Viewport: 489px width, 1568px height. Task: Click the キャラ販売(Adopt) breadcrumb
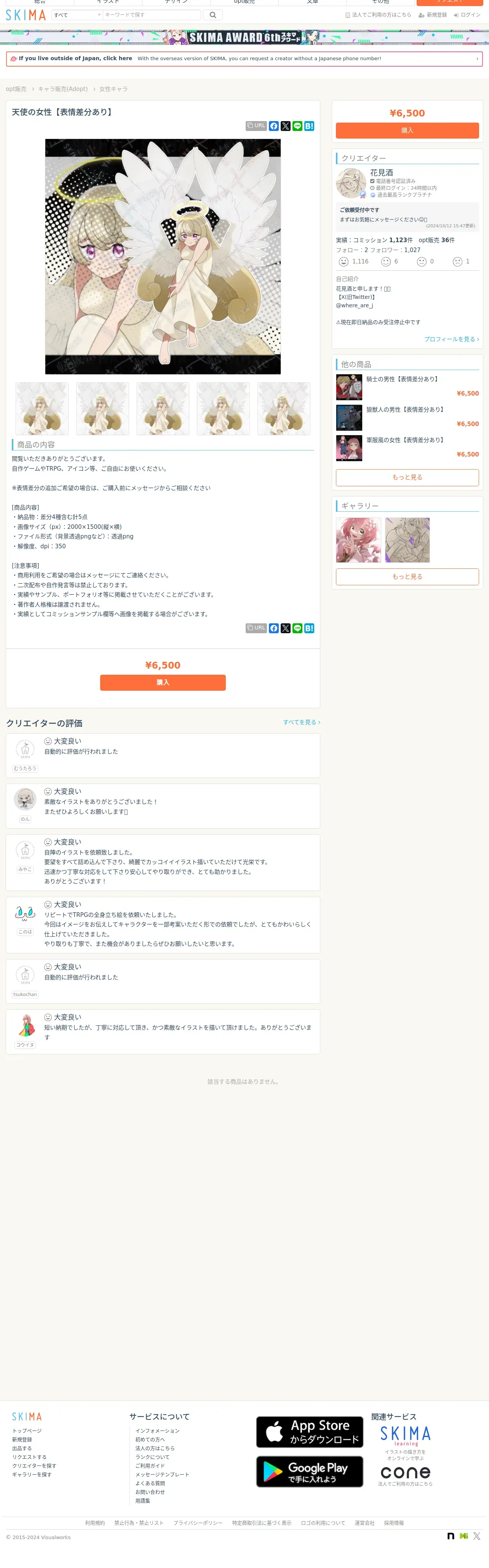coord(63,89)
